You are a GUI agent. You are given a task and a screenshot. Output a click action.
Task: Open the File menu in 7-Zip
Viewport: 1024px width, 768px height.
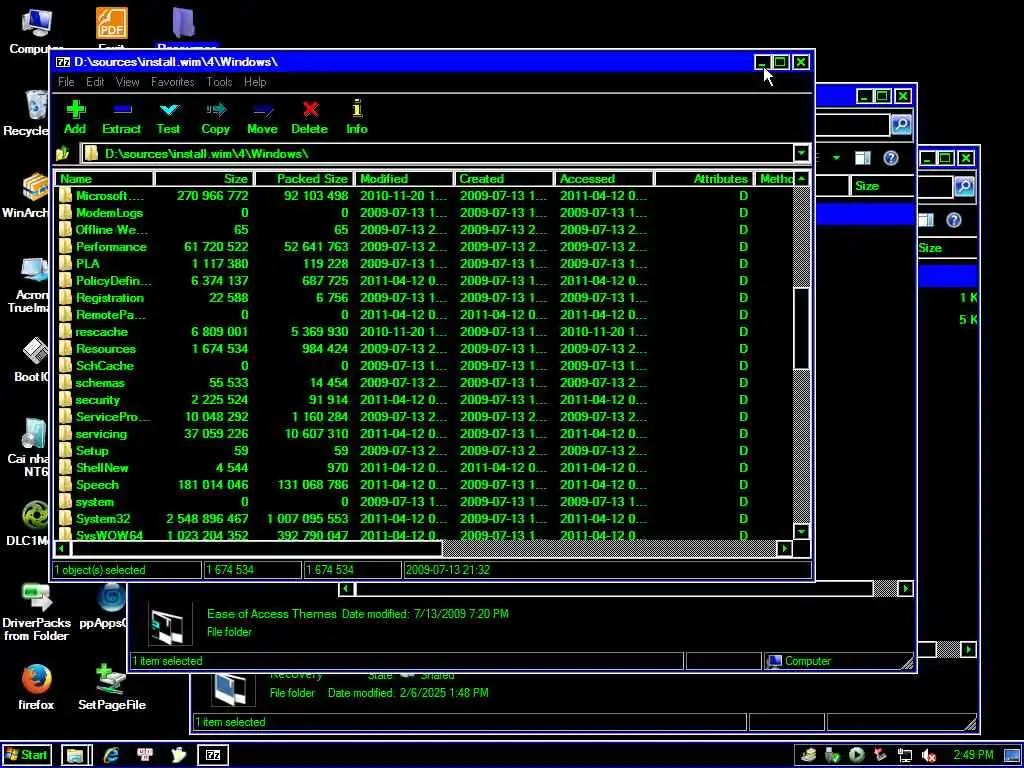tap(66, 82)
